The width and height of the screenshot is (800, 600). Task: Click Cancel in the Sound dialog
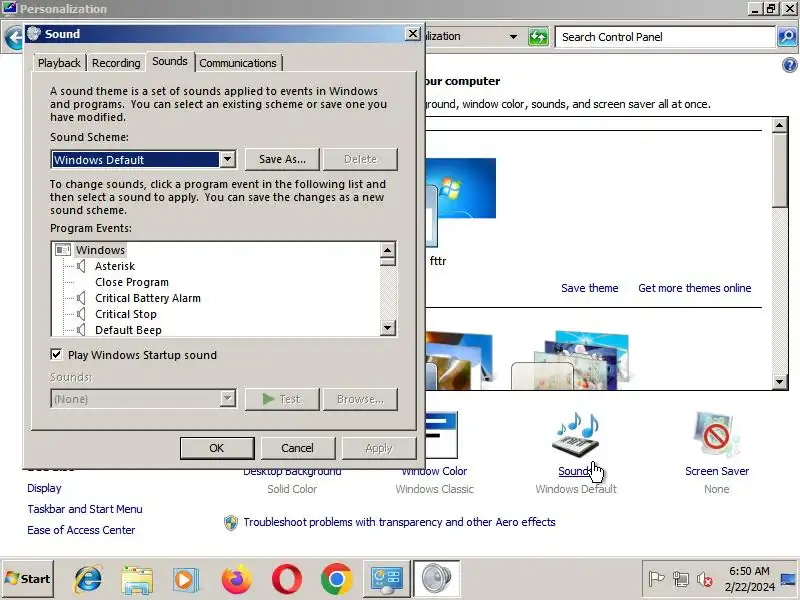coord(297,448)
